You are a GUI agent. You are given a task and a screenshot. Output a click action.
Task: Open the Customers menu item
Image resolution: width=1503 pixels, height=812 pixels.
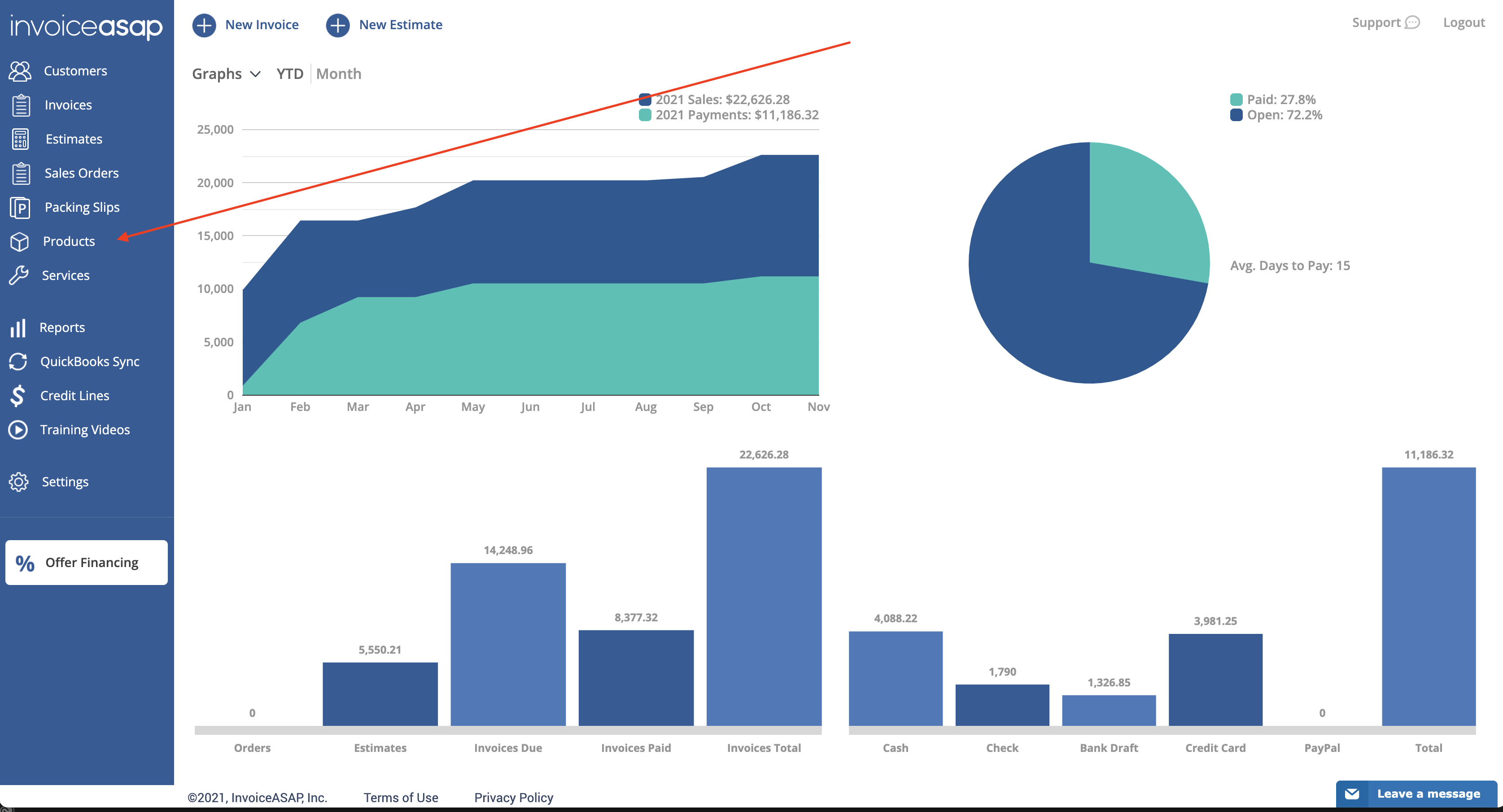(75, 71)
